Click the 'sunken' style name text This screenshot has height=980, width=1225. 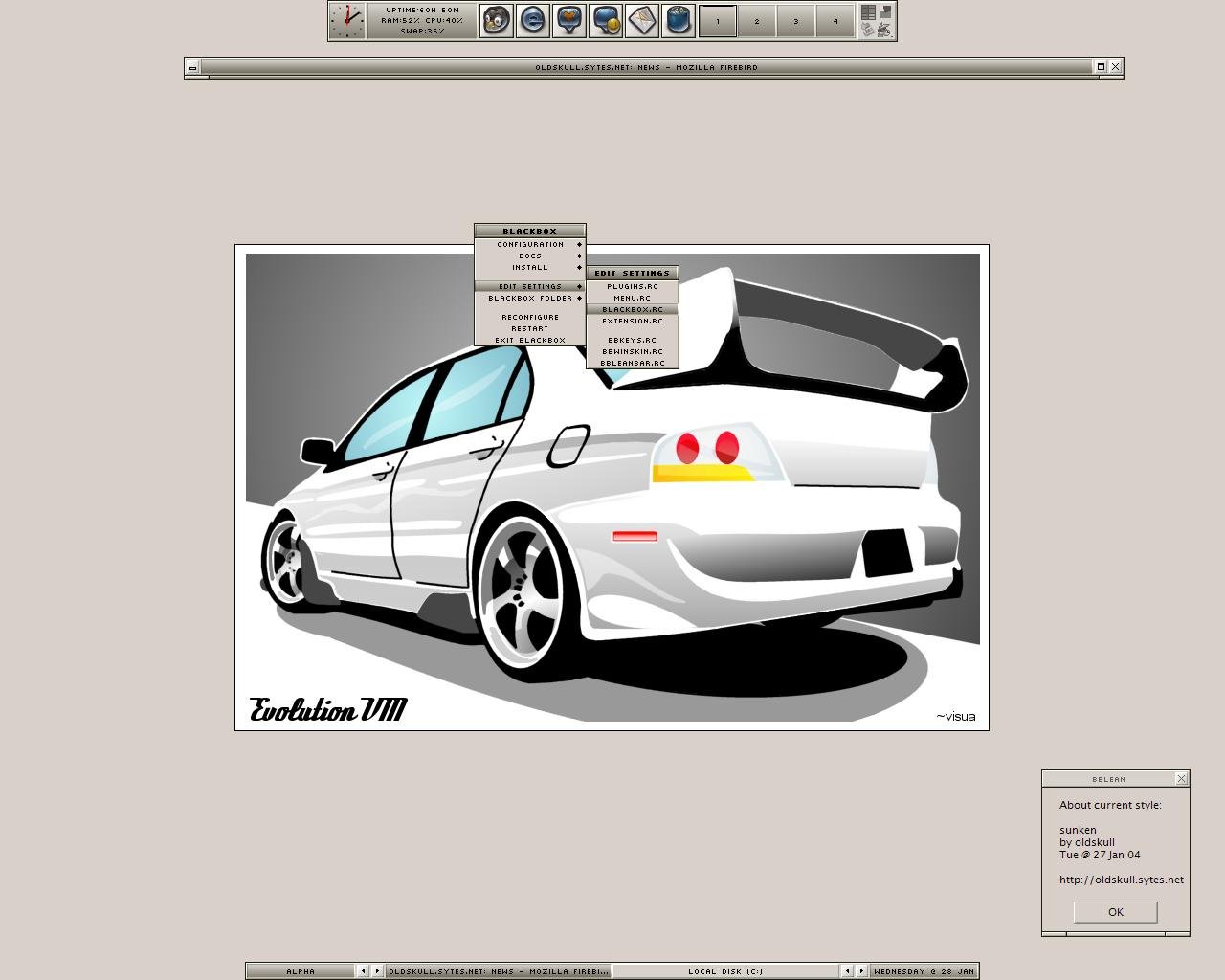click(1078, 830)
